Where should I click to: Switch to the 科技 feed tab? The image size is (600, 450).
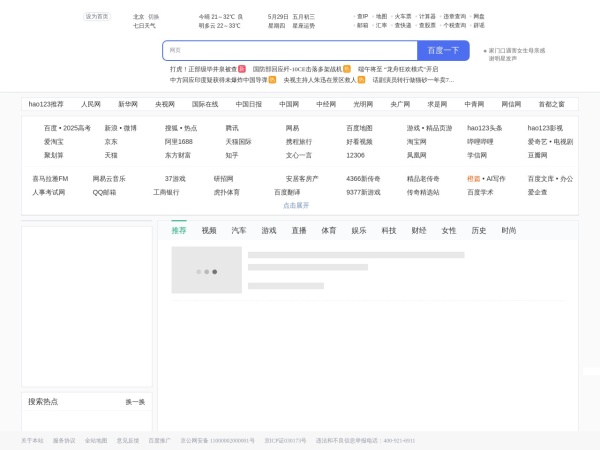pos(389,230)
